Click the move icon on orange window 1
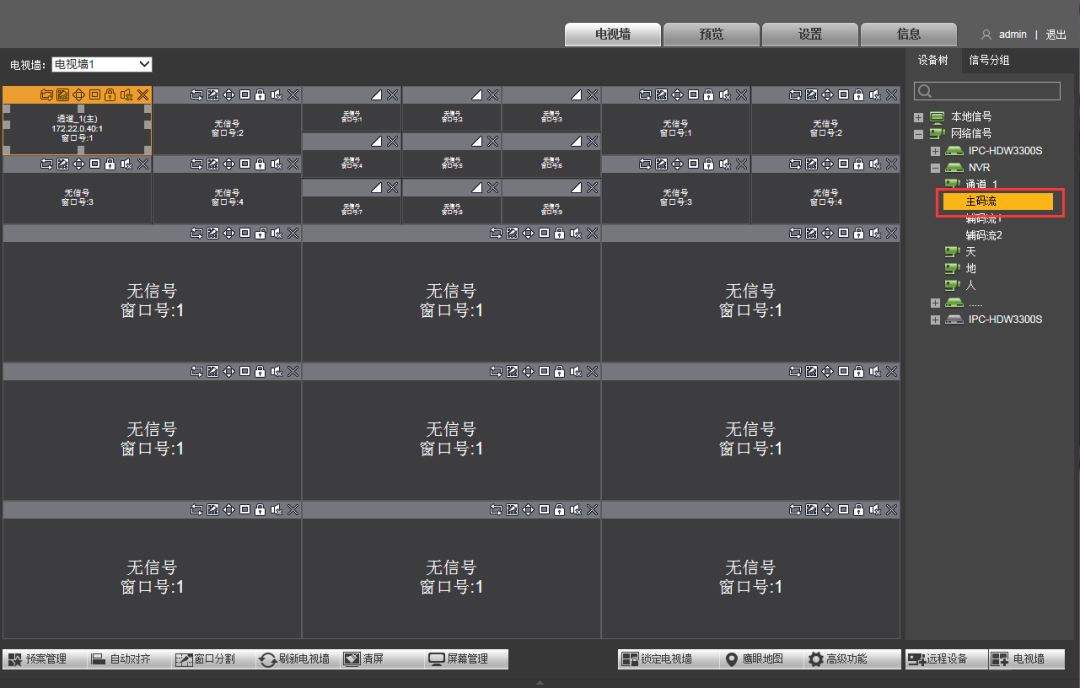 79,95
